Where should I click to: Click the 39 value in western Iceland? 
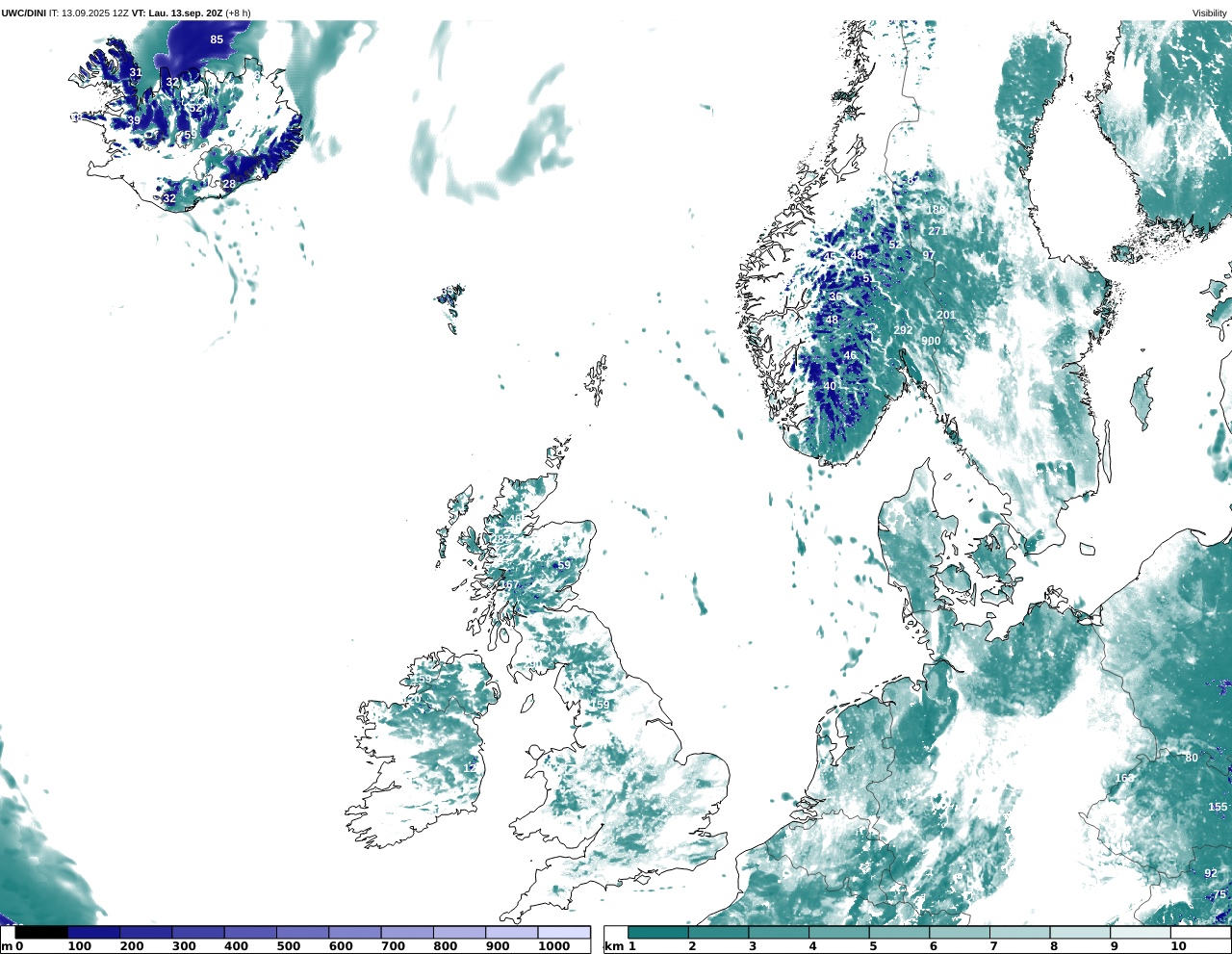pyautogui.click(x=134, y=120)
